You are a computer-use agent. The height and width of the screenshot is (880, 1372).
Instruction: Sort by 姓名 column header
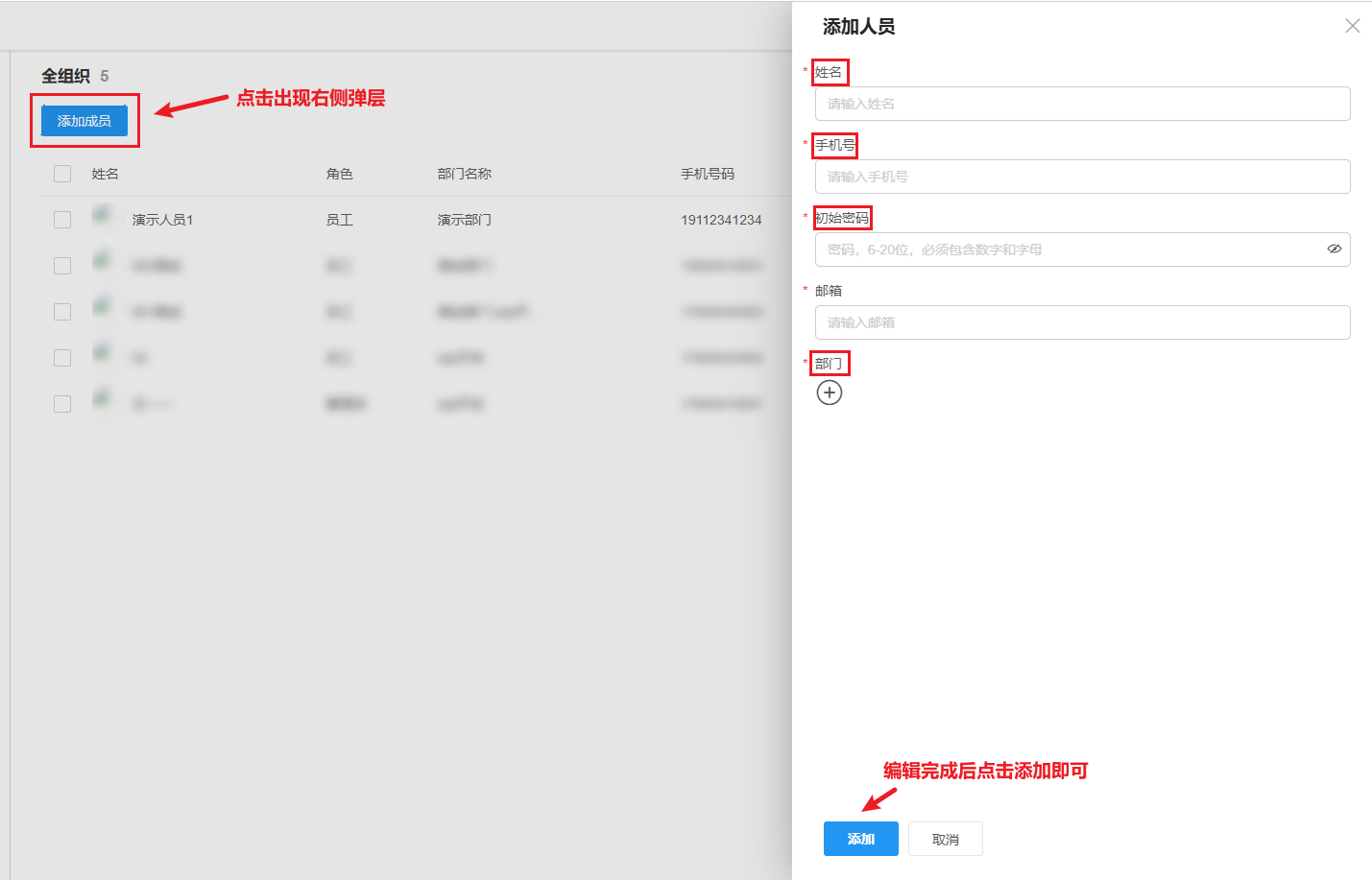pyautogui.click(x=106, y=174)
